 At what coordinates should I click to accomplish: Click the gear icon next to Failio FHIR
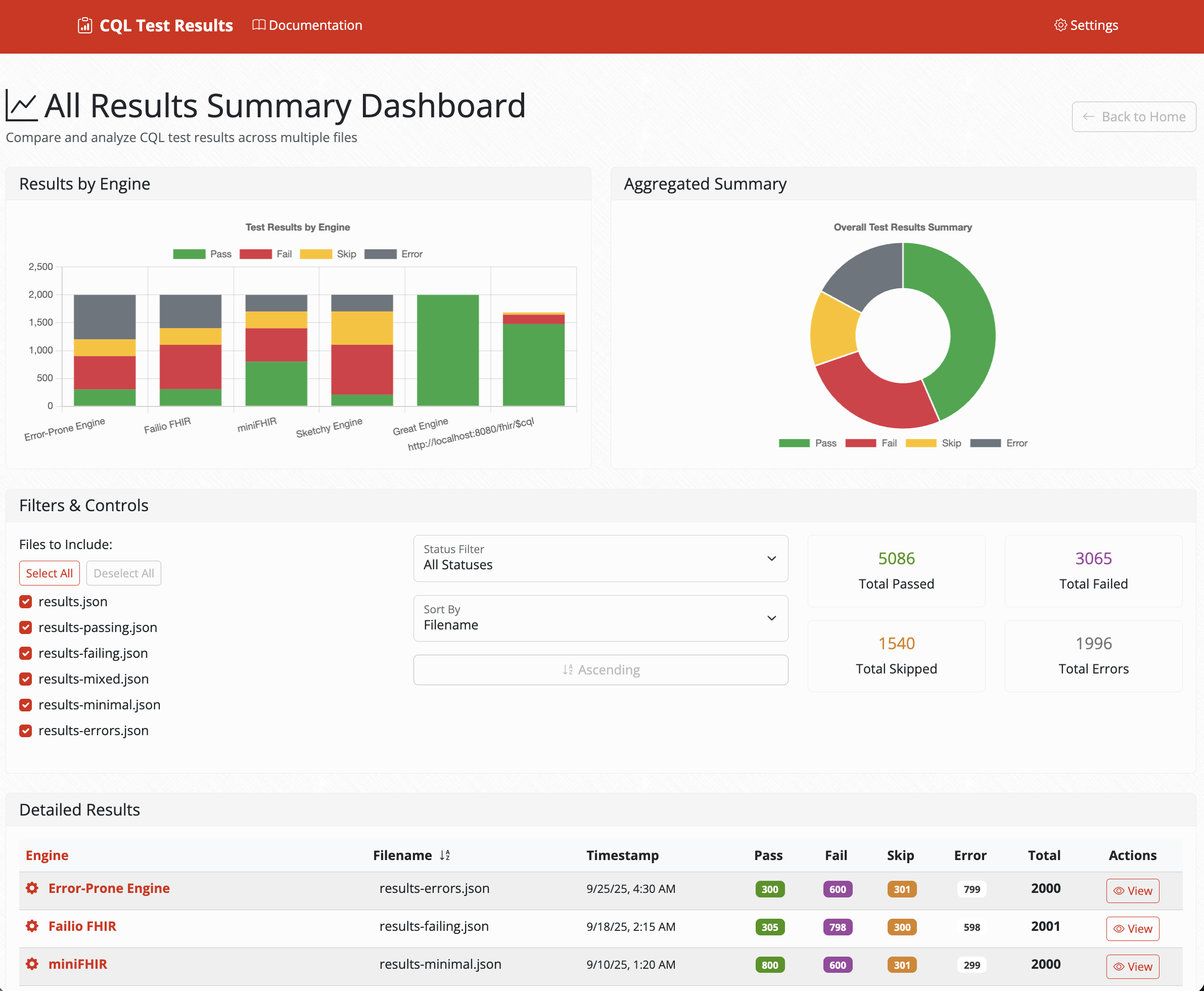click(32, 926)
